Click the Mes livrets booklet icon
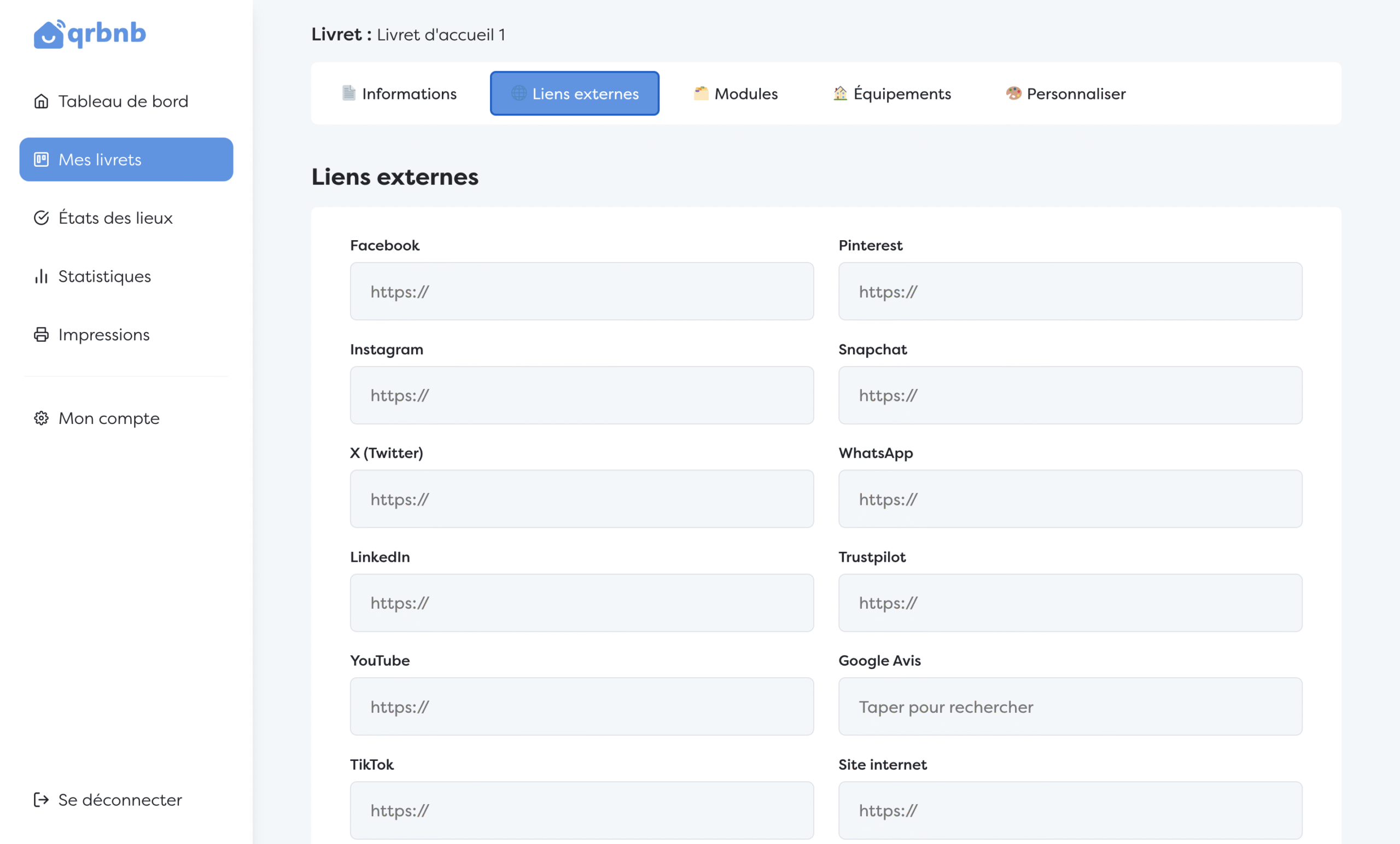This screenshot has width=1400, height=844. (x=41, y=160)
